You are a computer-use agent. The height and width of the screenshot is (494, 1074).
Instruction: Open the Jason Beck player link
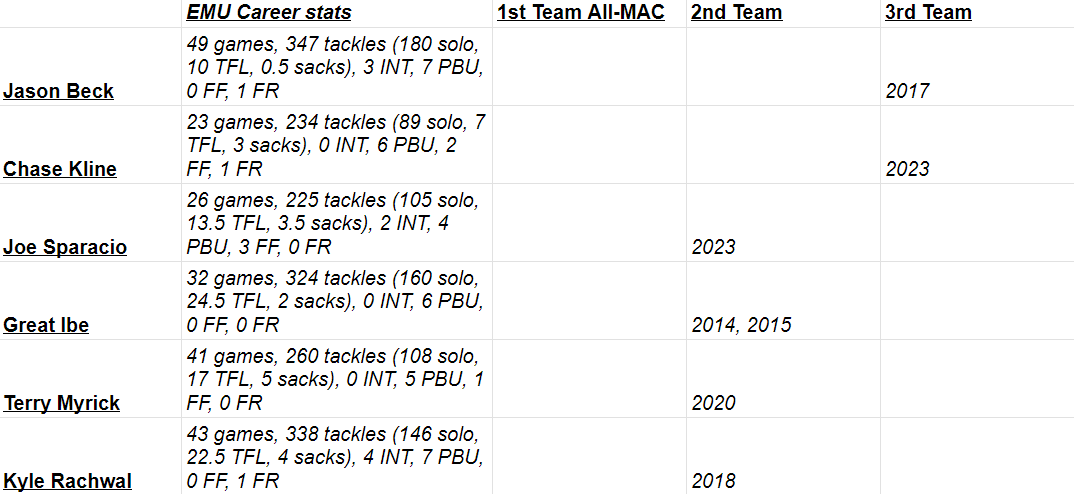58,91
